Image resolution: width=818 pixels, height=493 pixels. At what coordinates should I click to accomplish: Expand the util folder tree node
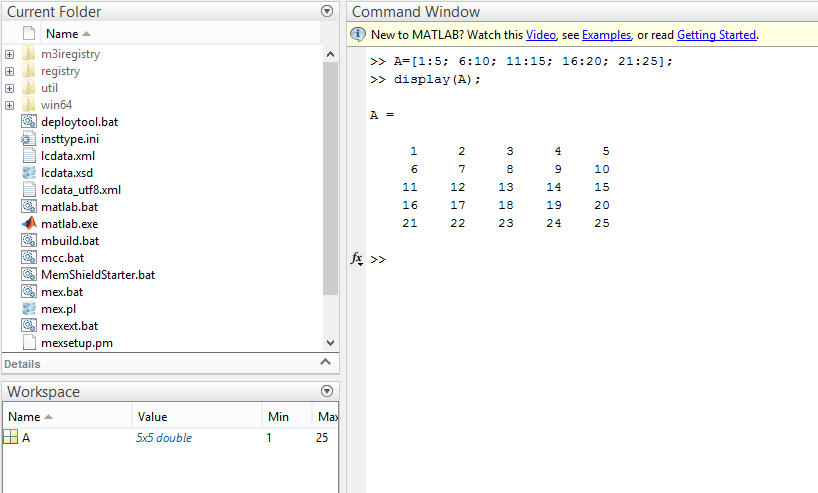(9, 88)
